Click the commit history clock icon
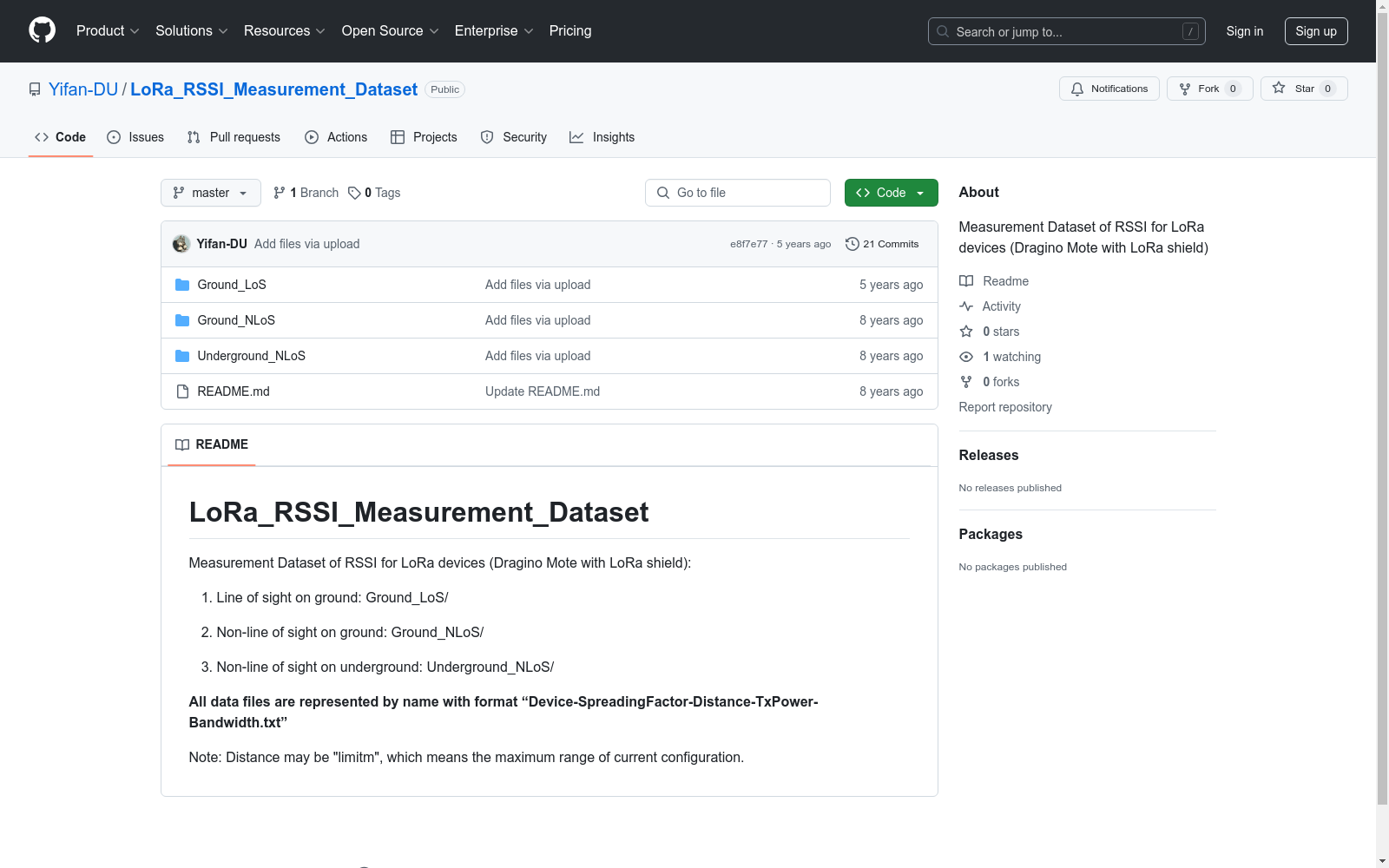The image size is (1389, 868). pyautogui.click(x=851, y=244)
